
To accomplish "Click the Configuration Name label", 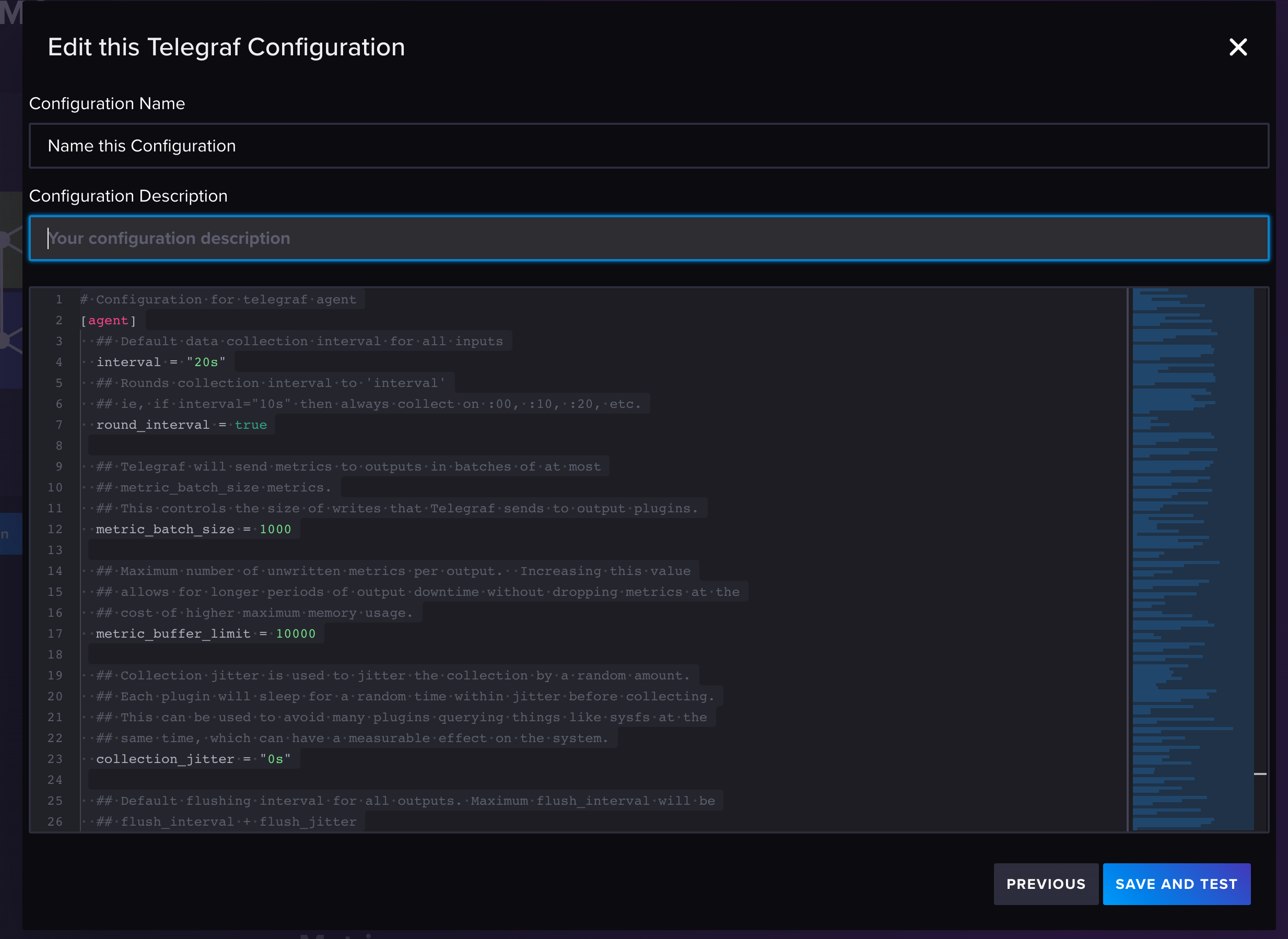I will (107, 103).
